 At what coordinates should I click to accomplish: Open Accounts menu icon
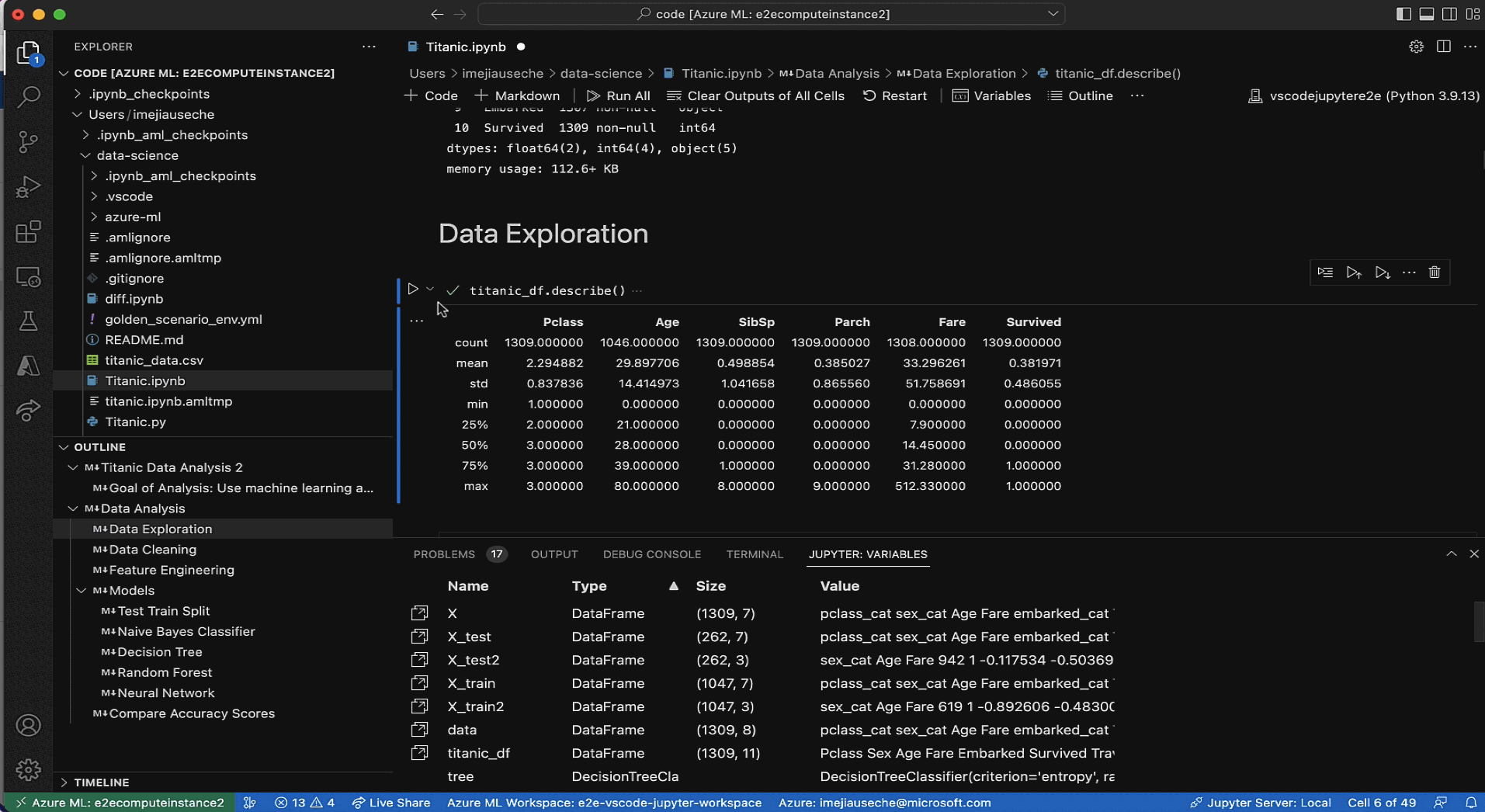tap(29, 725)
